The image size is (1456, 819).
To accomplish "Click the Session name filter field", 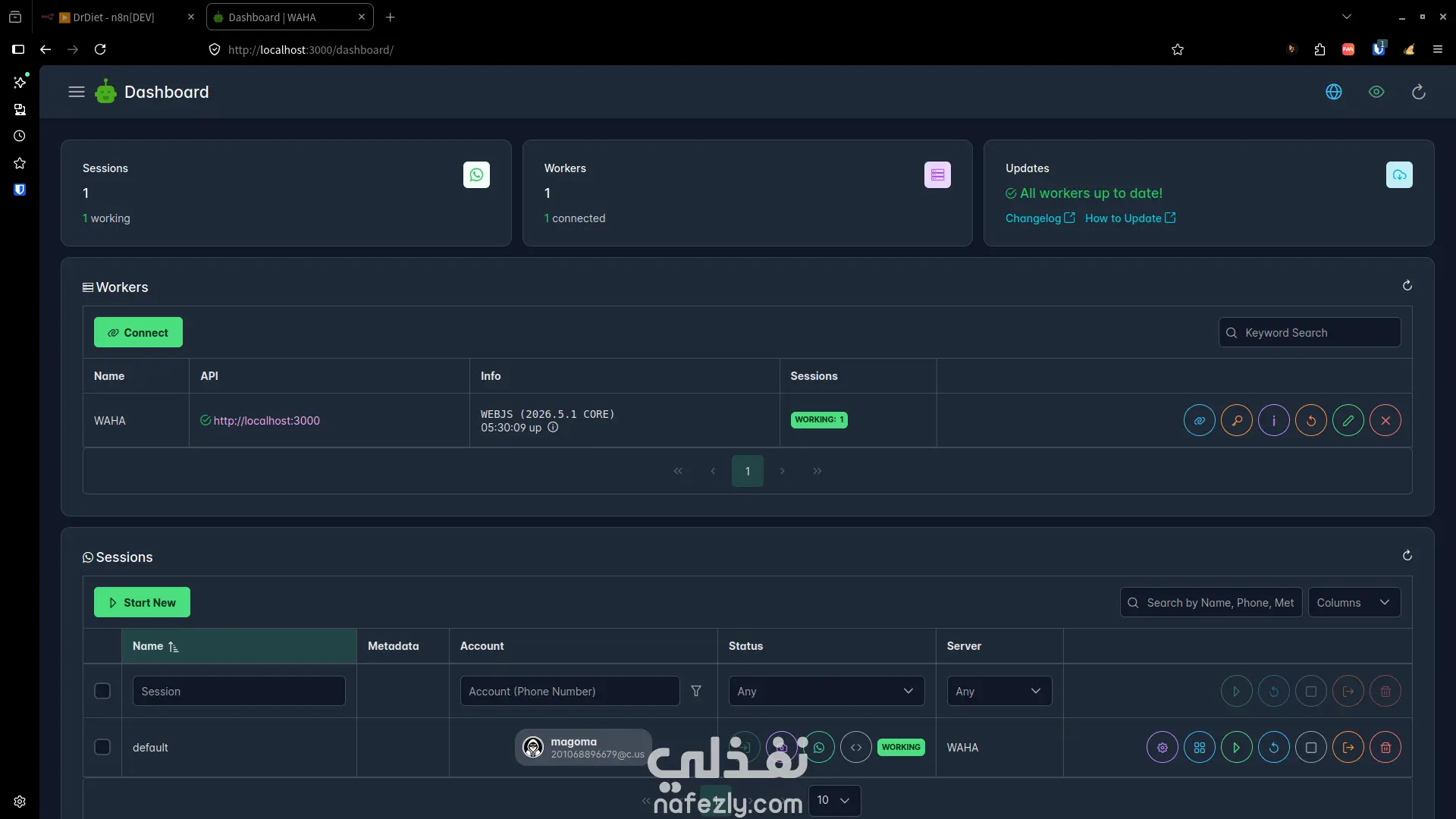I will tap(239, 691).
